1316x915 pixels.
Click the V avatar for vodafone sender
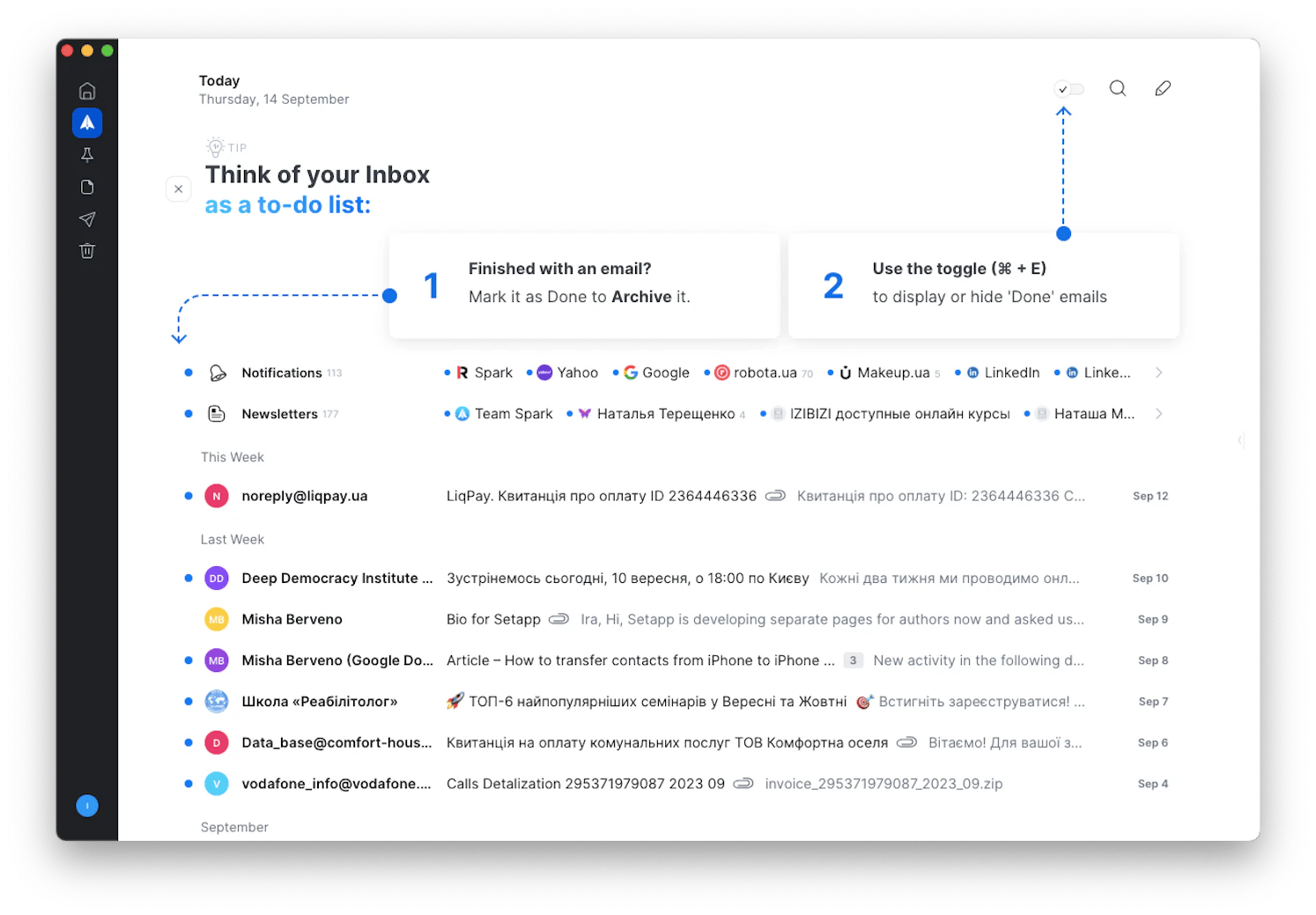[217, 784]
